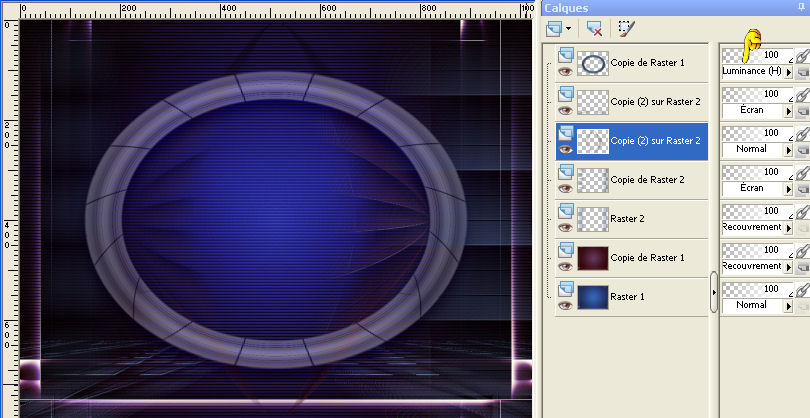
Task: Select the Copie de Raster 2 layer name
Action: pos(647,180)
